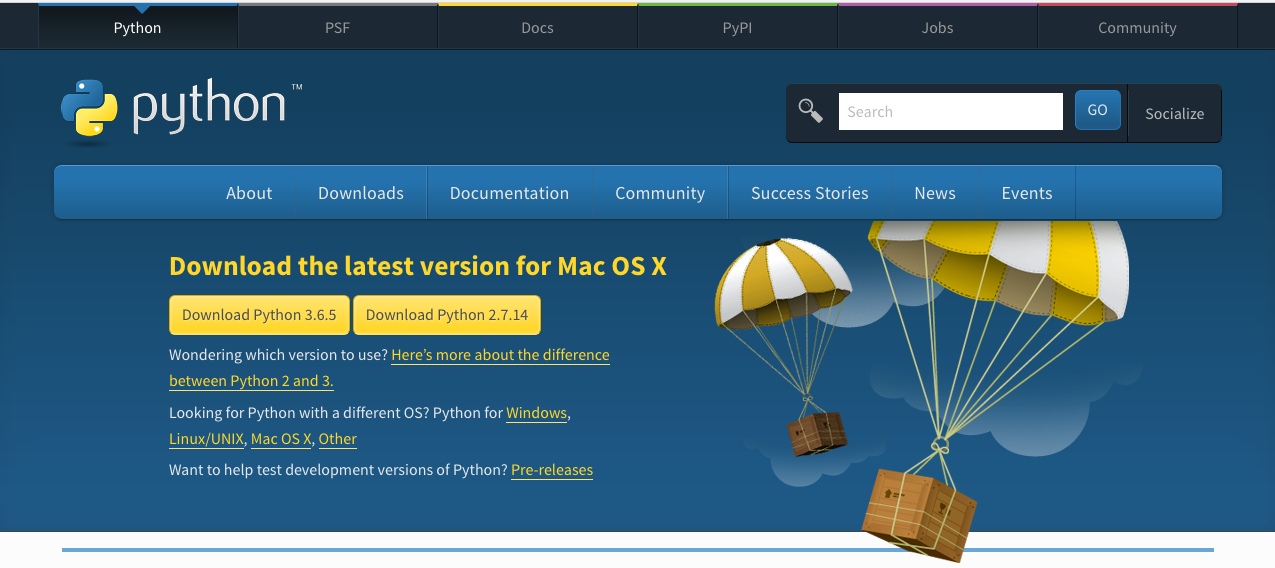The height and width of the screenshot is (568, 1275).
Task: Follow the Other OS link
Action: click(338, 439)
